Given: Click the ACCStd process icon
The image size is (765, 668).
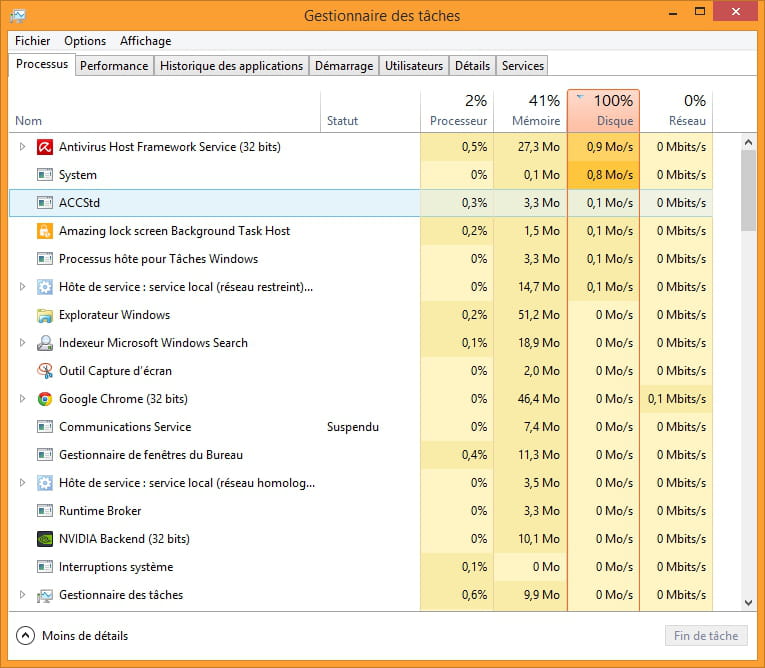Looking at the screenshot, I should pyautogui.click(x=45, y=202).
